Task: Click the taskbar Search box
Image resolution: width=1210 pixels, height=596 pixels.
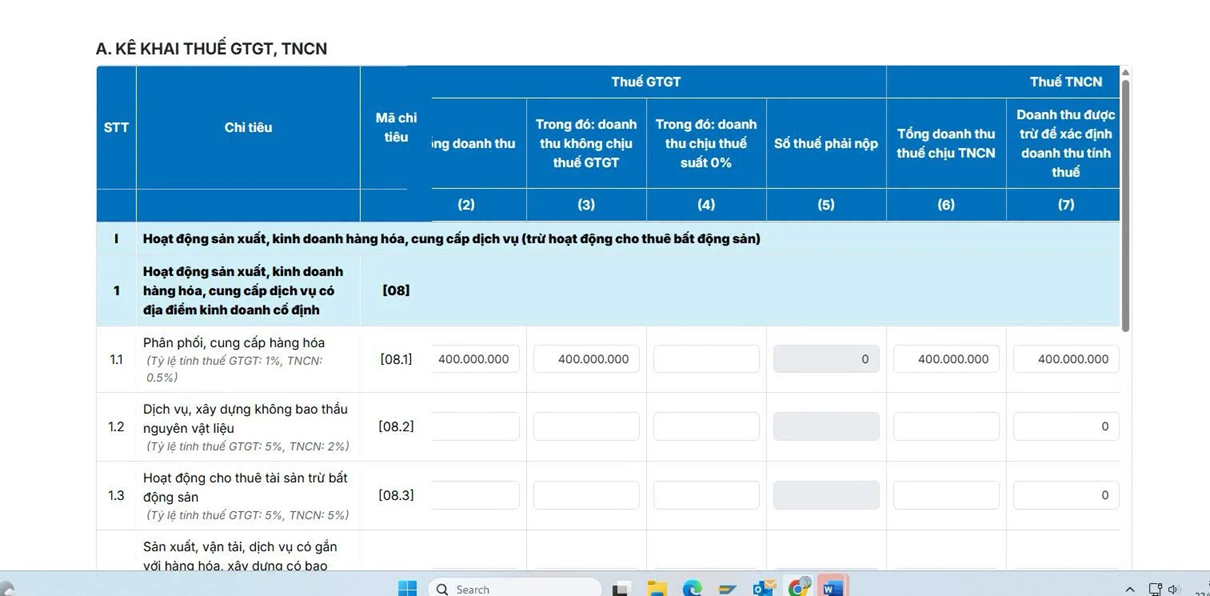Action: click(x=515, y=588)
